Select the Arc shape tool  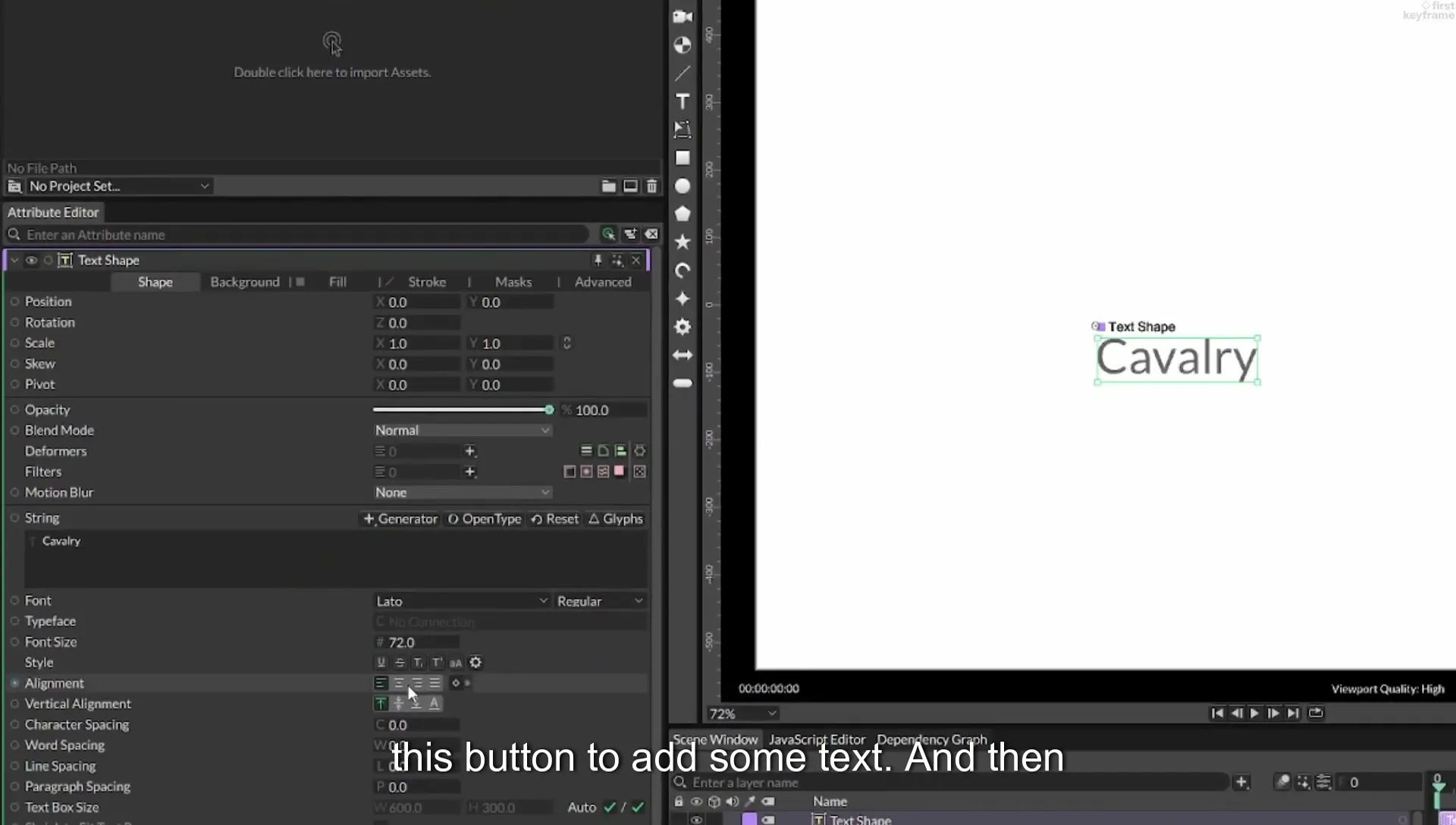(682, 271)
